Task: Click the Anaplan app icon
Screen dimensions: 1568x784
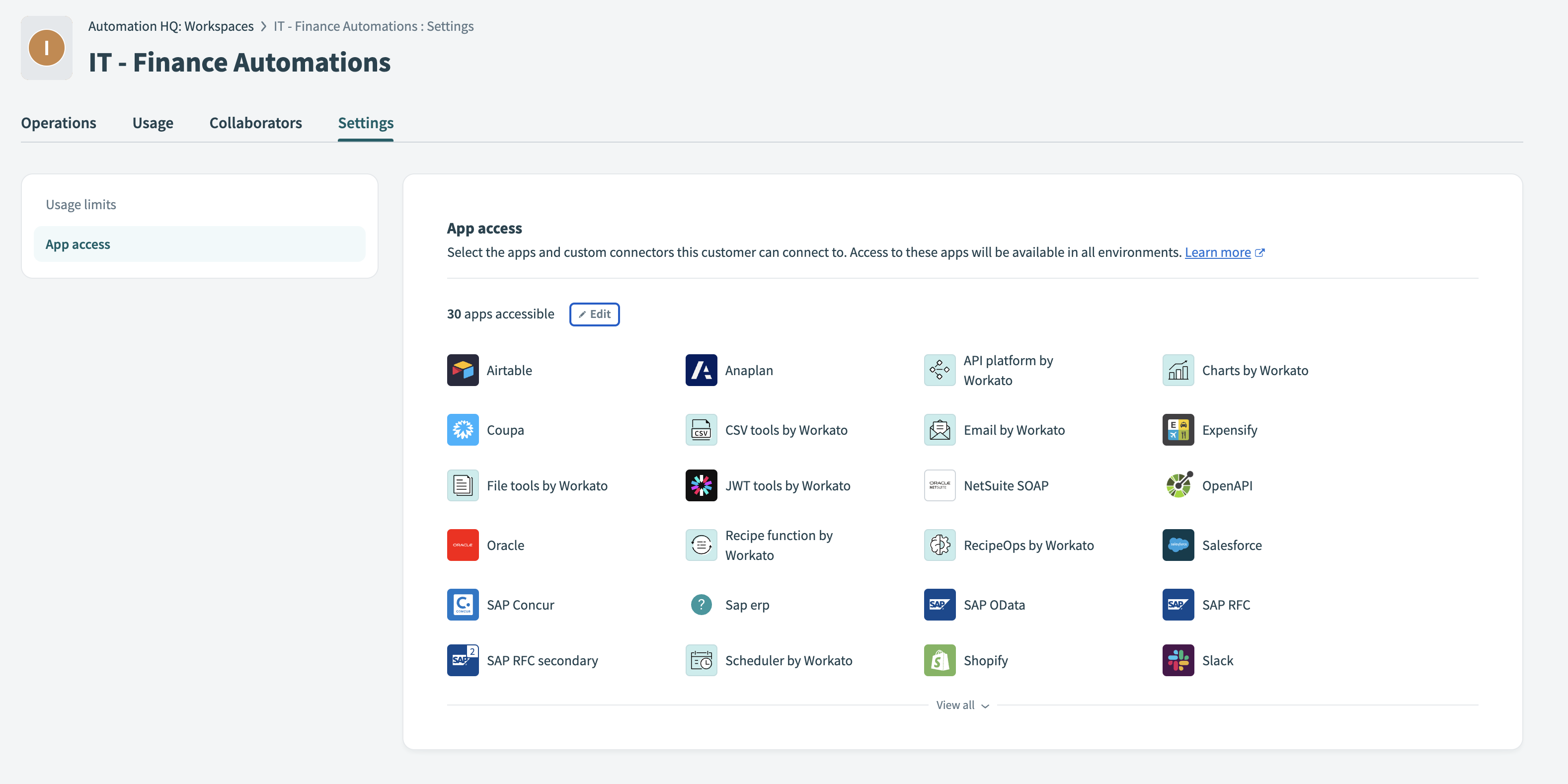Action: click(x=701, y=370)
